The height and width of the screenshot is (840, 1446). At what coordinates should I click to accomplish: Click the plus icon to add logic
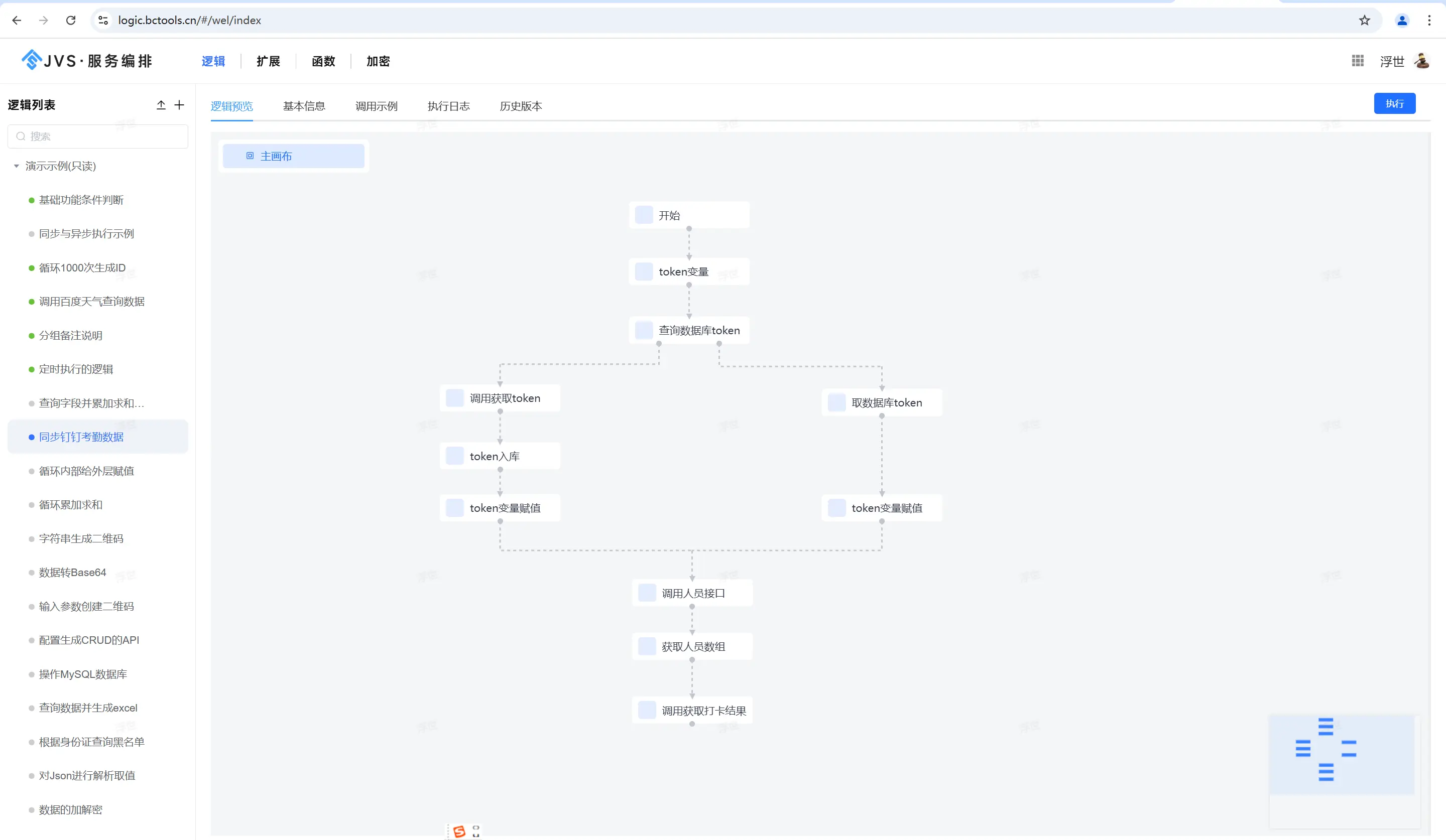[180, 105]
